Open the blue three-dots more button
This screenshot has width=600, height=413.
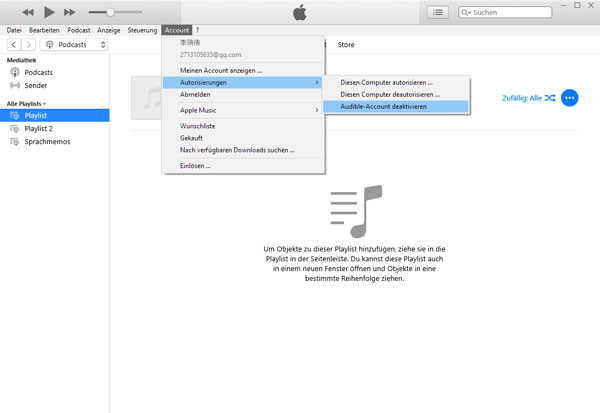point(569,98)
